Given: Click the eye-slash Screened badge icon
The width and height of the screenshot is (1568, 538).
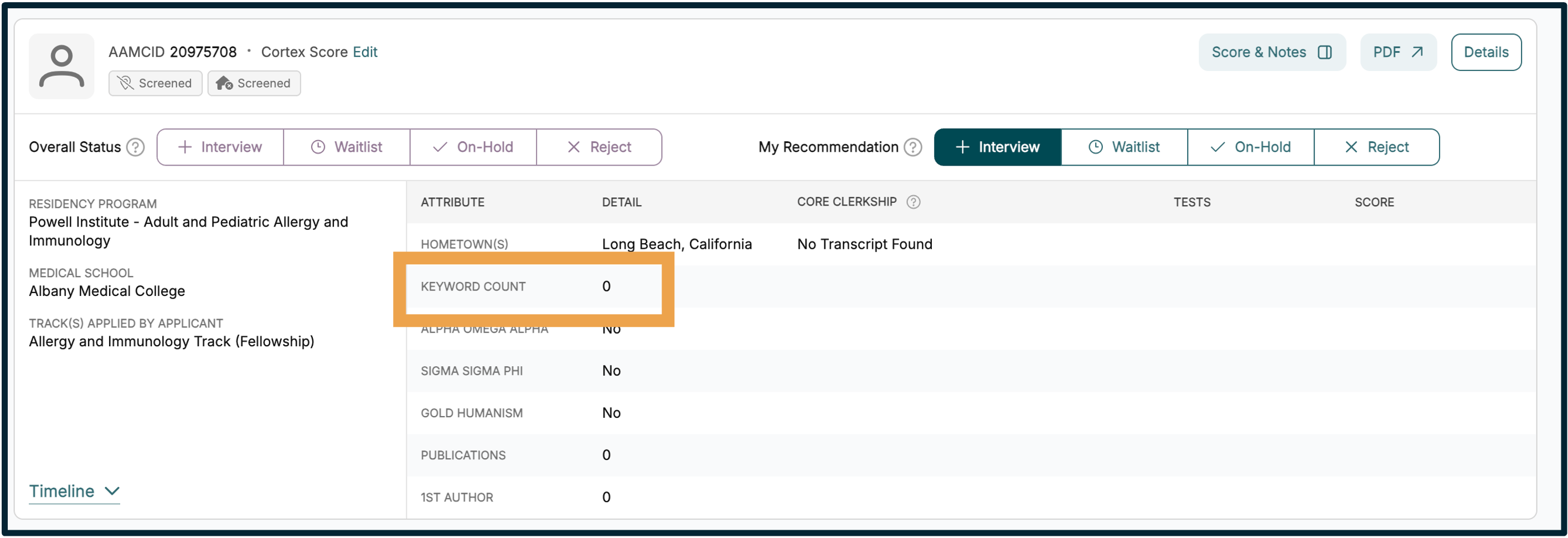Looking at the screenshot, I should pyautogui.click(x=126, y=83).
